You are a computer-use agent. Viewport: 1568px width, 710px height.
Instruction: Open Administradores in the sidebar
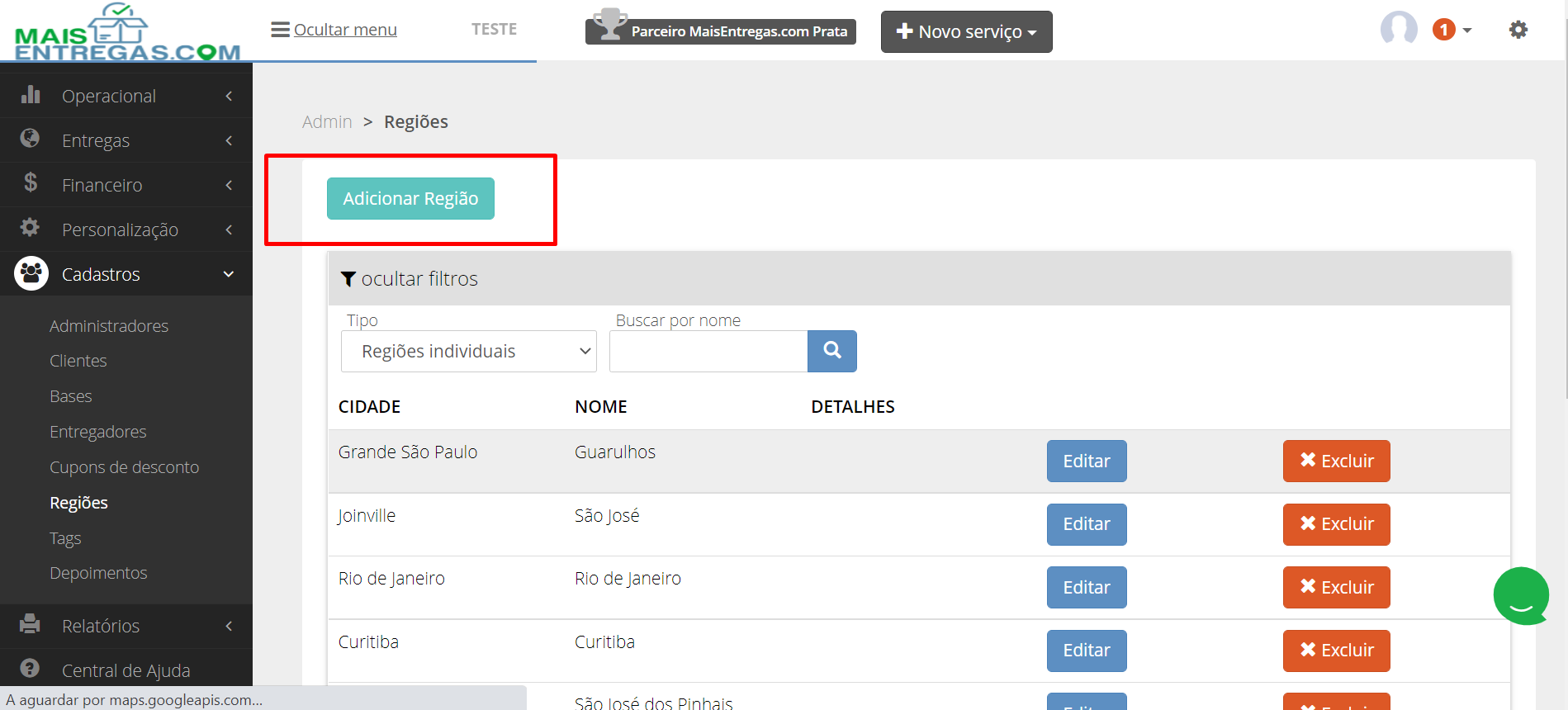point(109,326)
